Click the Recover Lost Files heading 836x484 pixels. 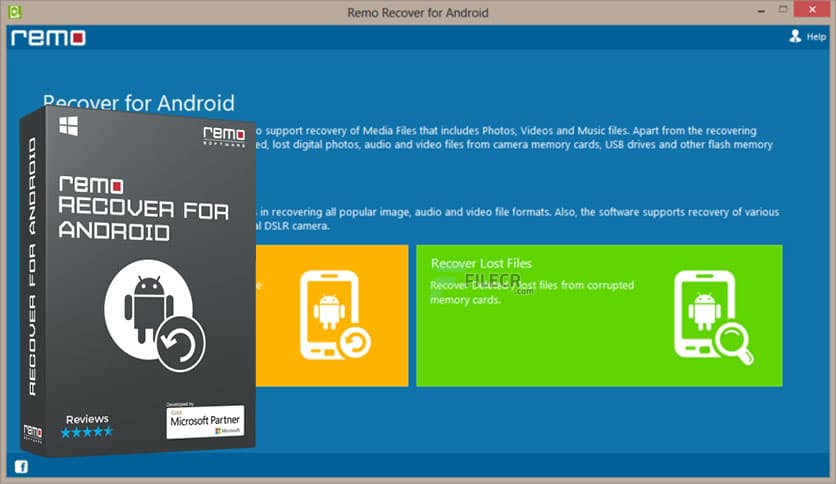481,263
